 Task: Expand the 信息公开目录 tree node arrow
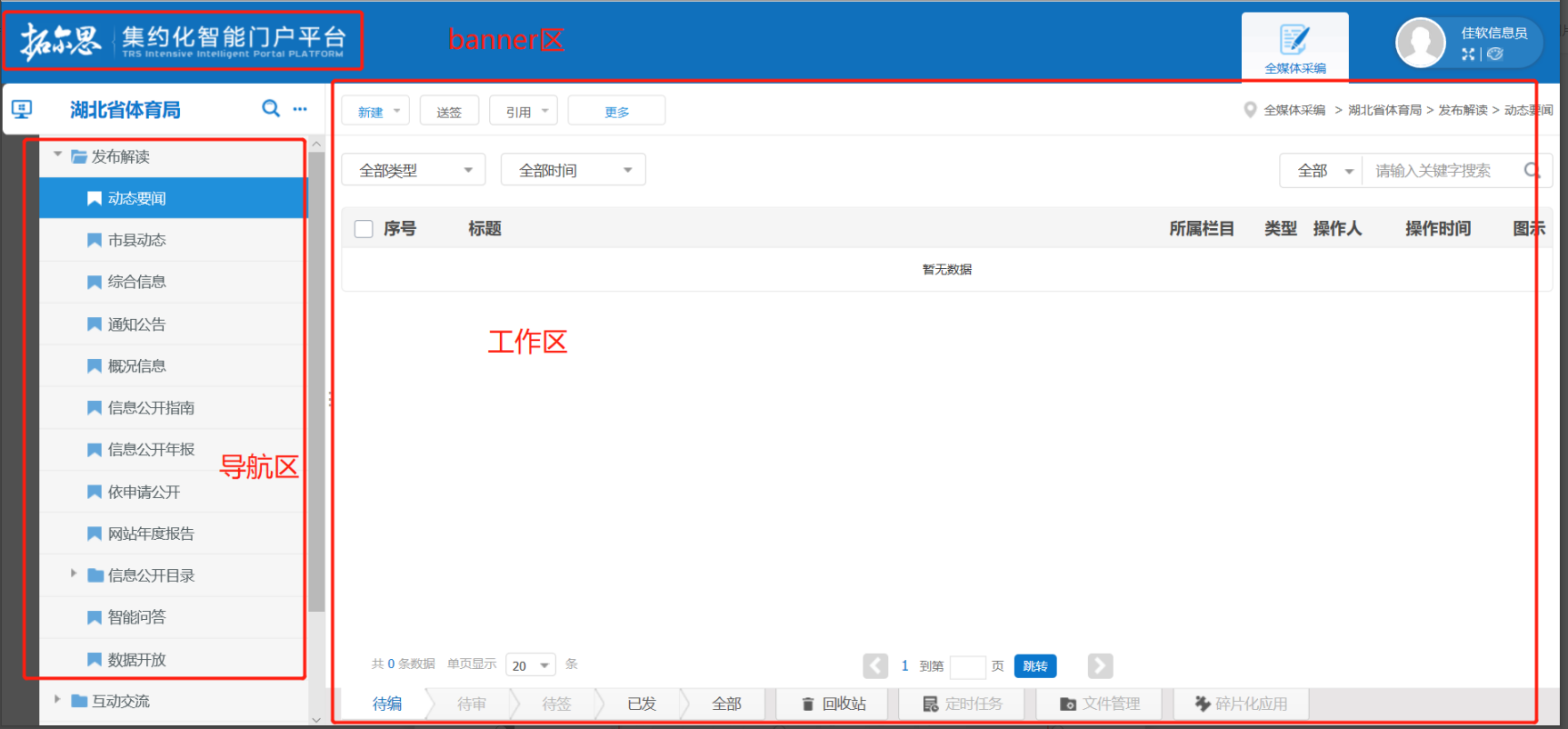coord(74,574)
